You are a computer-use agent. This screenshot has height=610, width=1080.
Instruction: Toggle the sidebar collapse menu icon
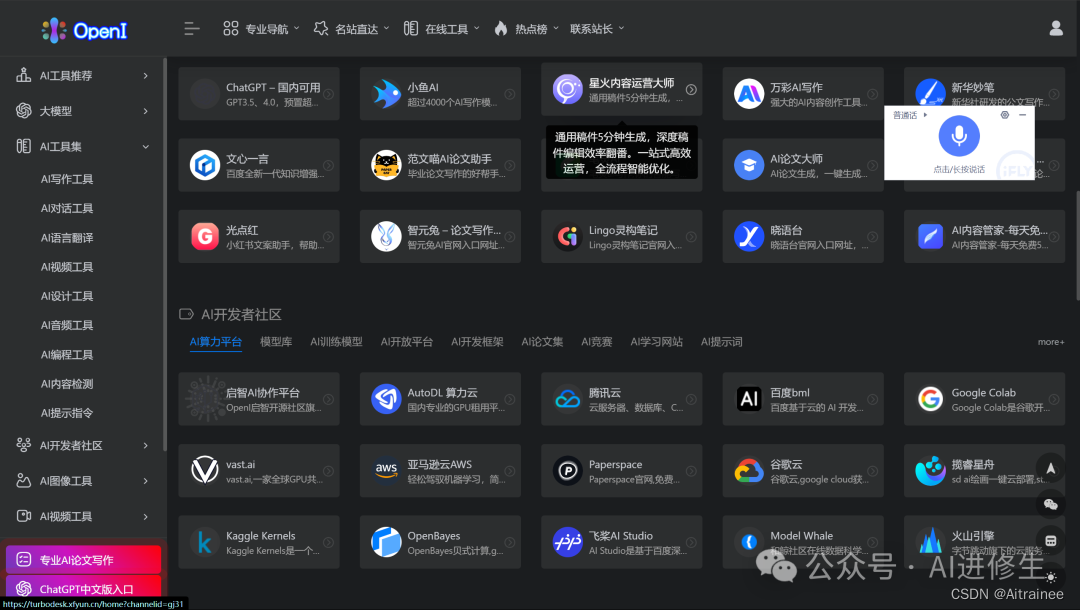tap(191, 29)
